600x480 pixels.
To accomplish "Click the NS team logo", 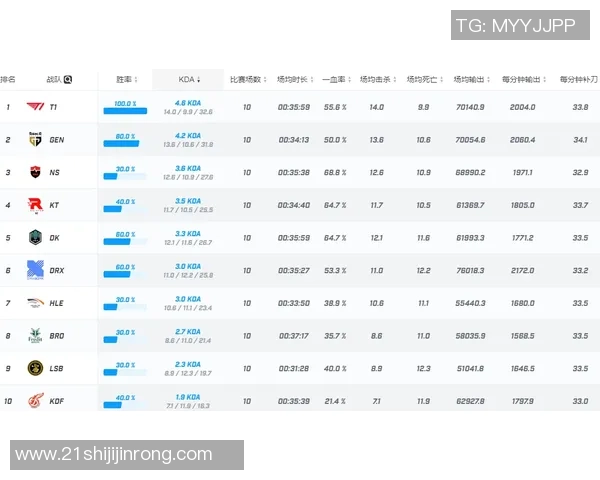I will pyautogui.click(x=34, y=173).
